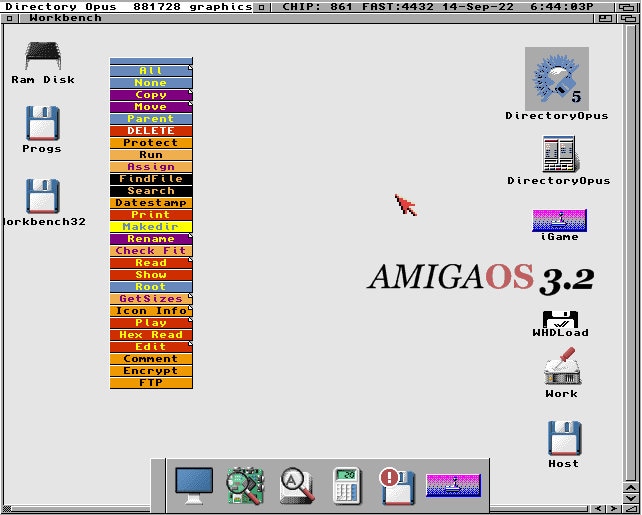Click the Hex Read button
This screenshot has height=515, width=642.
point(151,334)
